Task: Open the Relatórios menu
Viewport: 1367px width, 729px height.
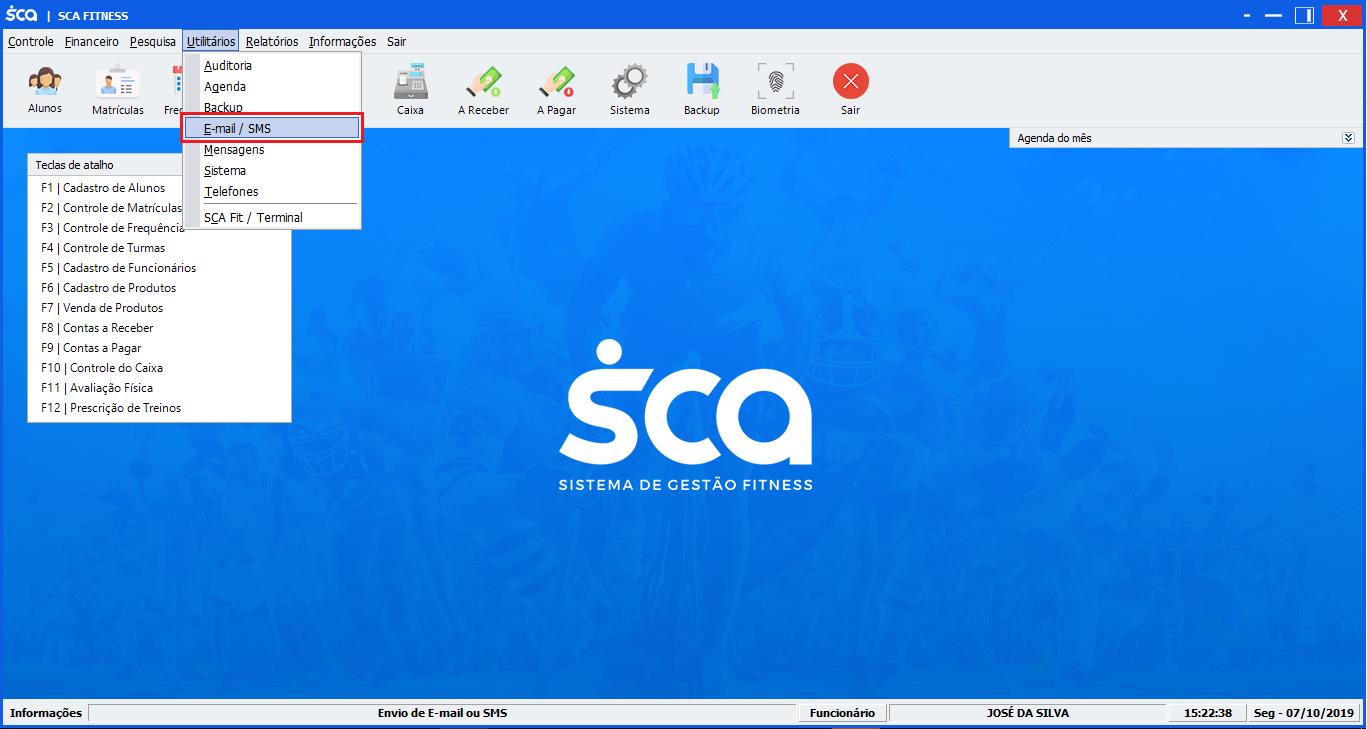Action: 272,42
